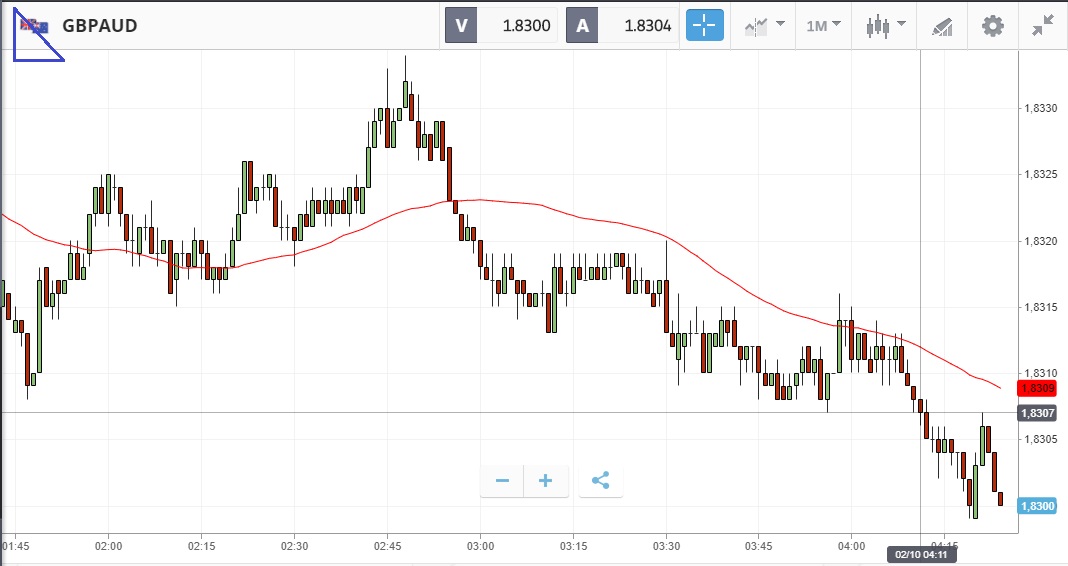Open the chart indicators dropdown

764,26
